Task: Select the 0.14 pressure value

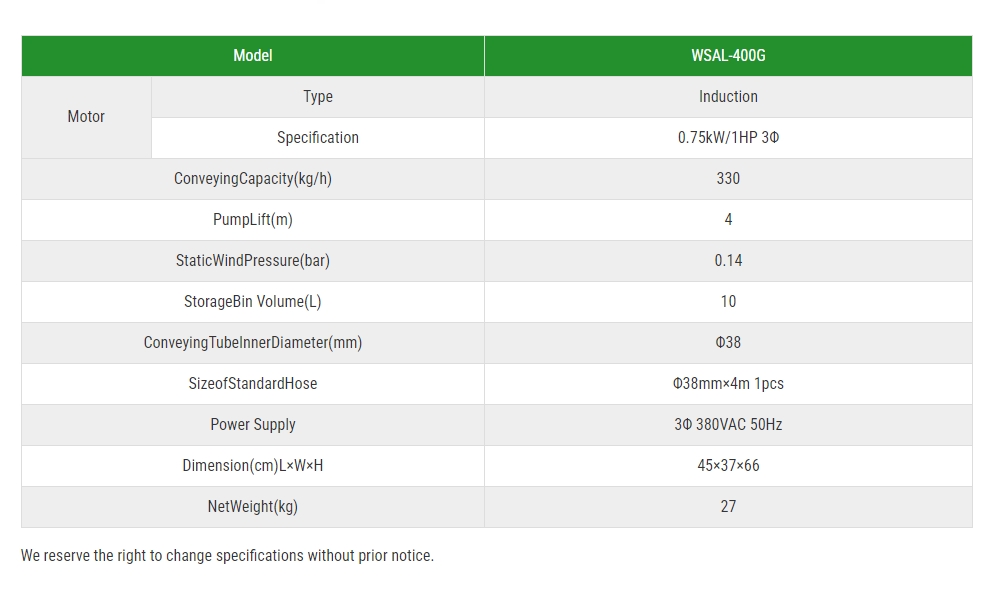Action: [x=728, y=260]
